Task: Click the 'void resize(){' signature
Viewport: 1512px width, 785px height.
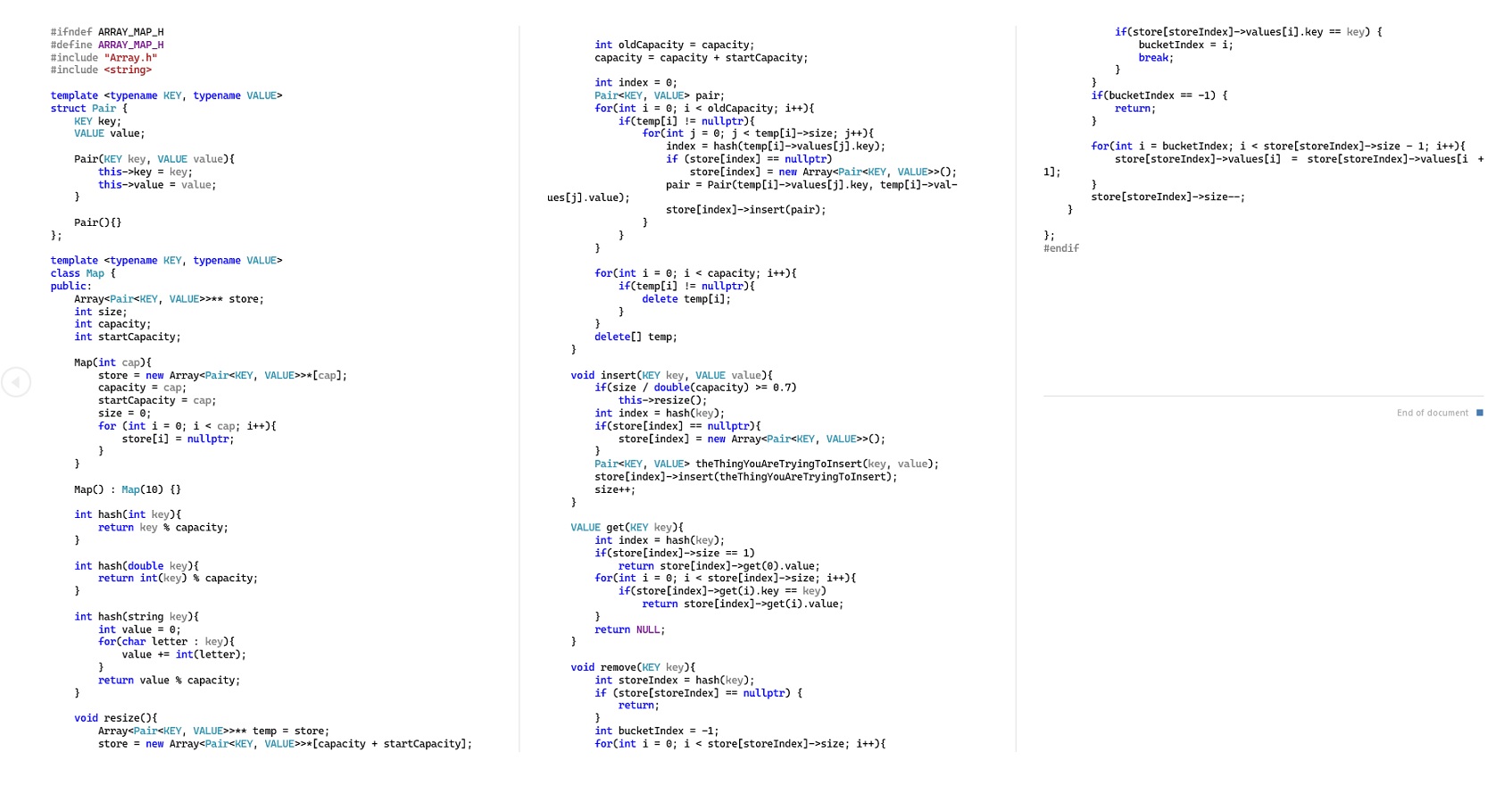Action: tap(115, 718)
